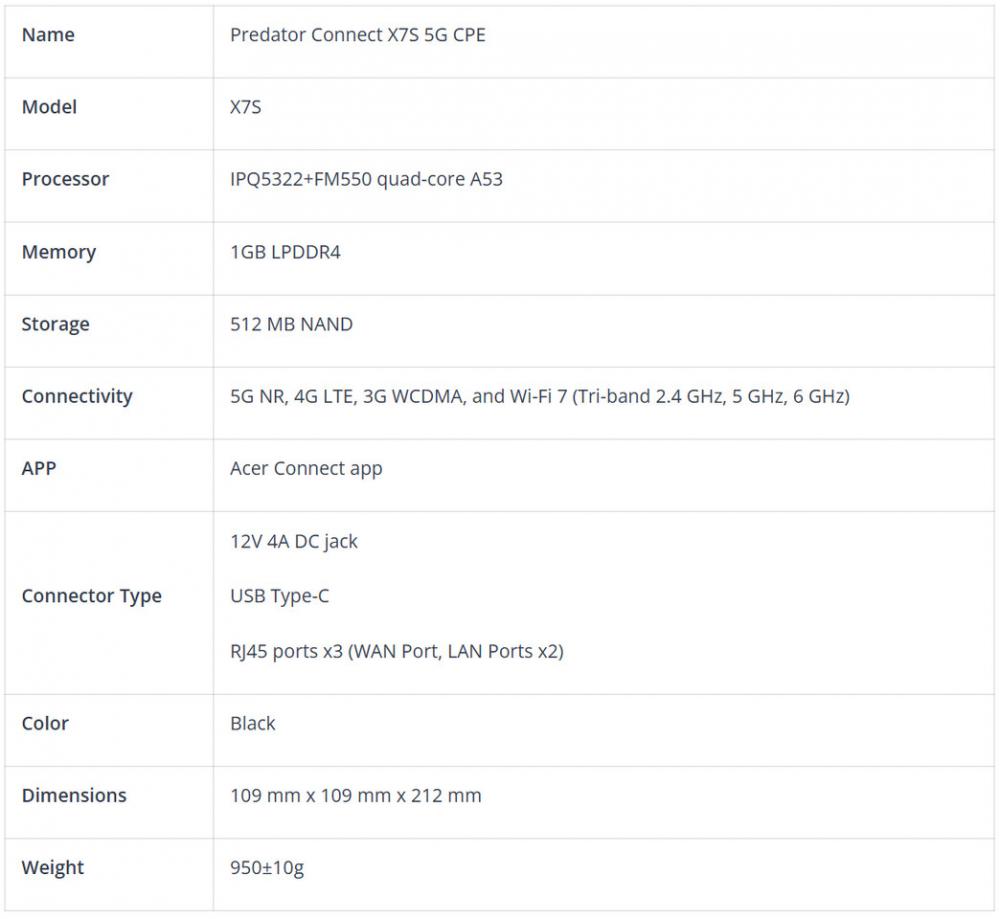Select the "Predator Connect X7S 5G CPE" text
This screenshot has width=1000, height=919.
pyautogui.click(x=357, y=35)
